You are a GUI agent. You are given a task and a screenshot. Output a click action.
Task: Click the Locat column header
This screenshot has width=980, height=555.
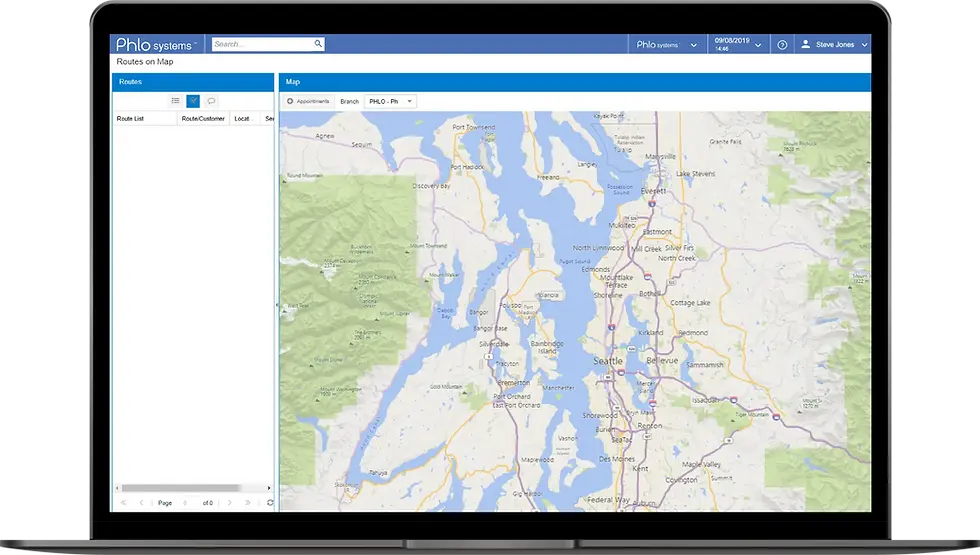click(244, 118)
